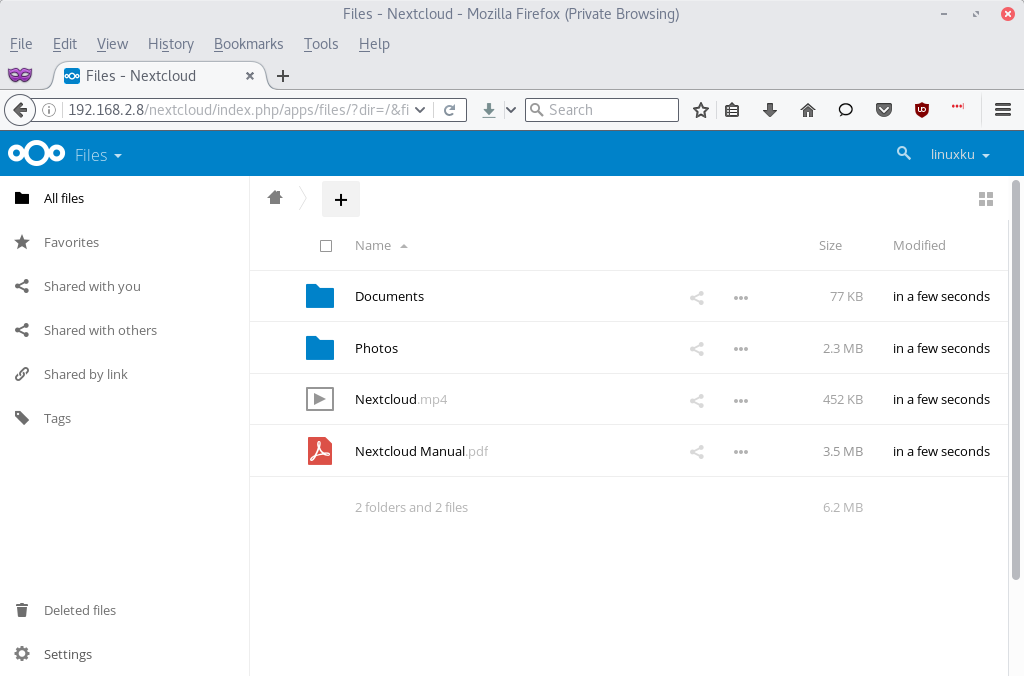Image resolution: width=1024 pixels, height=676 pixels.
Task: Click the plus button to create new file
Action: [x=341, y=199]
